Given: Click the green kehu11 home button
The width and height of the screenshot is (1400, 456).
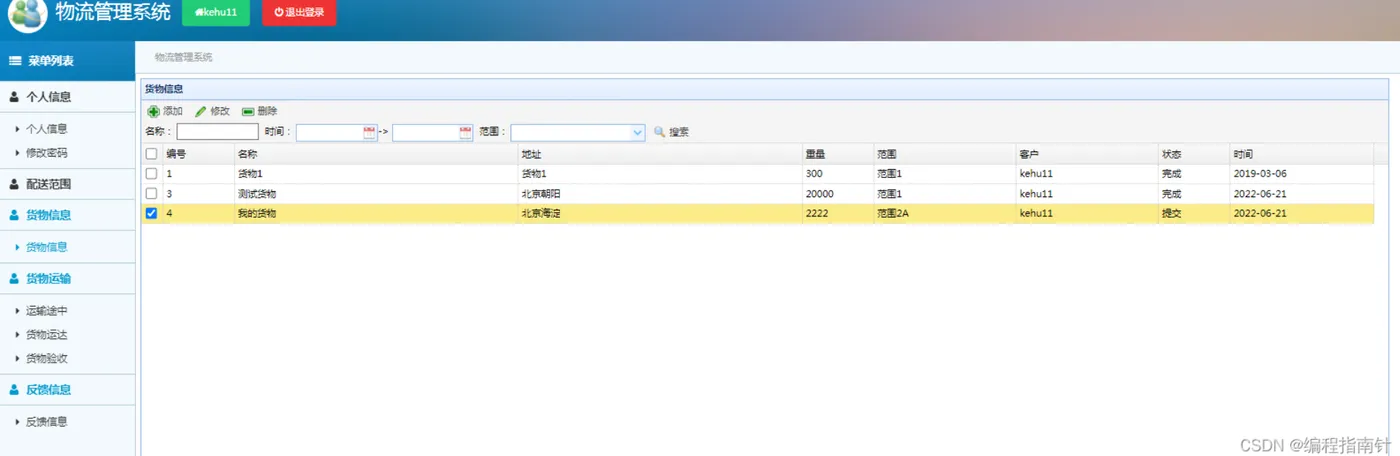Looking at the screenshot, I should (216, 12).
